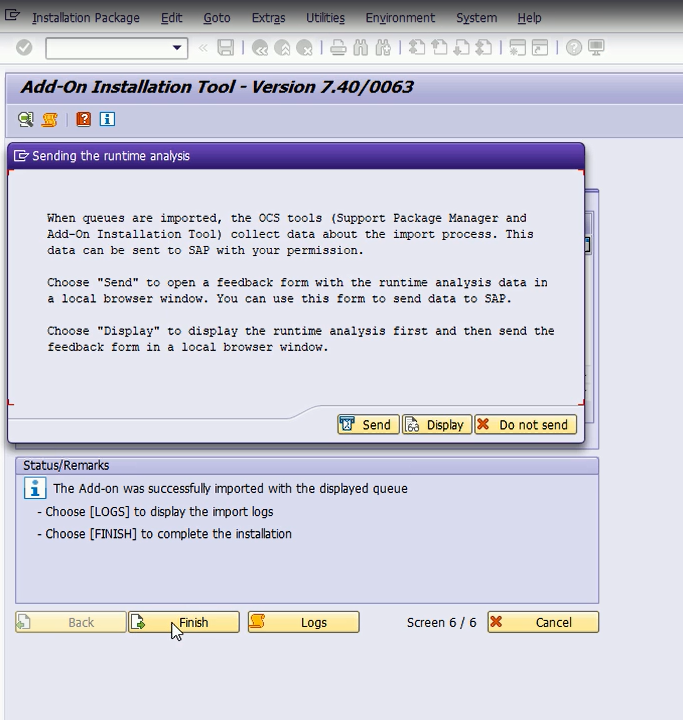Viewport: 683px width, 720px height.
Task: Click Display to view runtime analysis
Action: [436, 425]
